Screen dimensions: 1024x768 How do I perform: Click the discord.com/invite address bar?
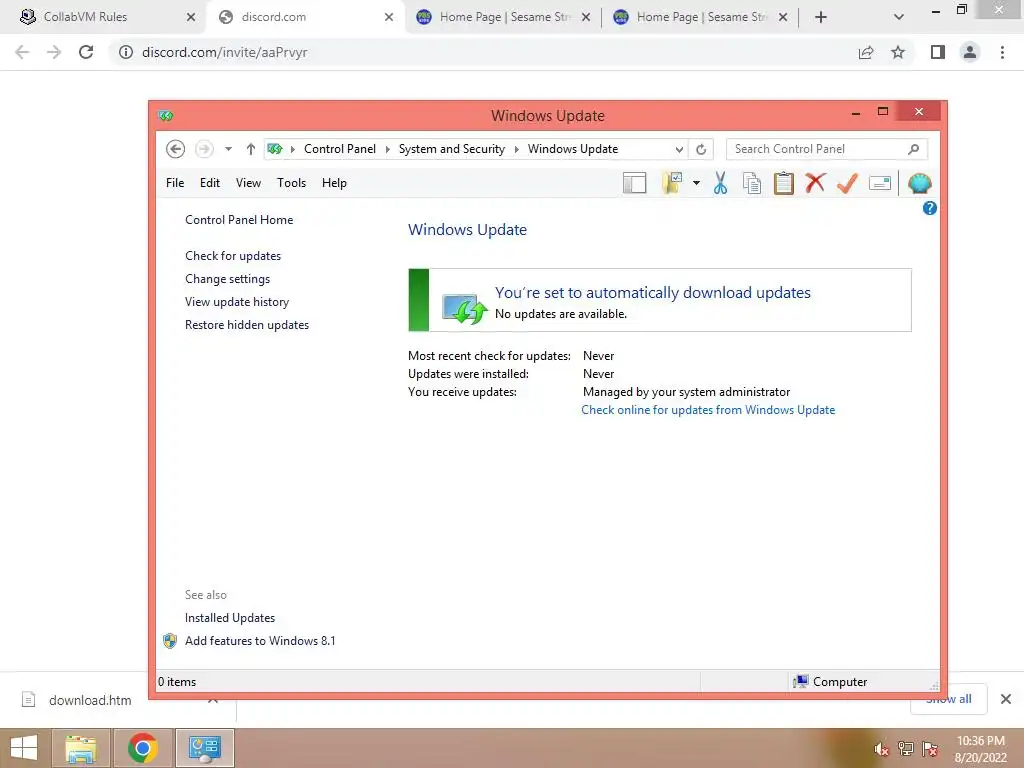(483, 52)
